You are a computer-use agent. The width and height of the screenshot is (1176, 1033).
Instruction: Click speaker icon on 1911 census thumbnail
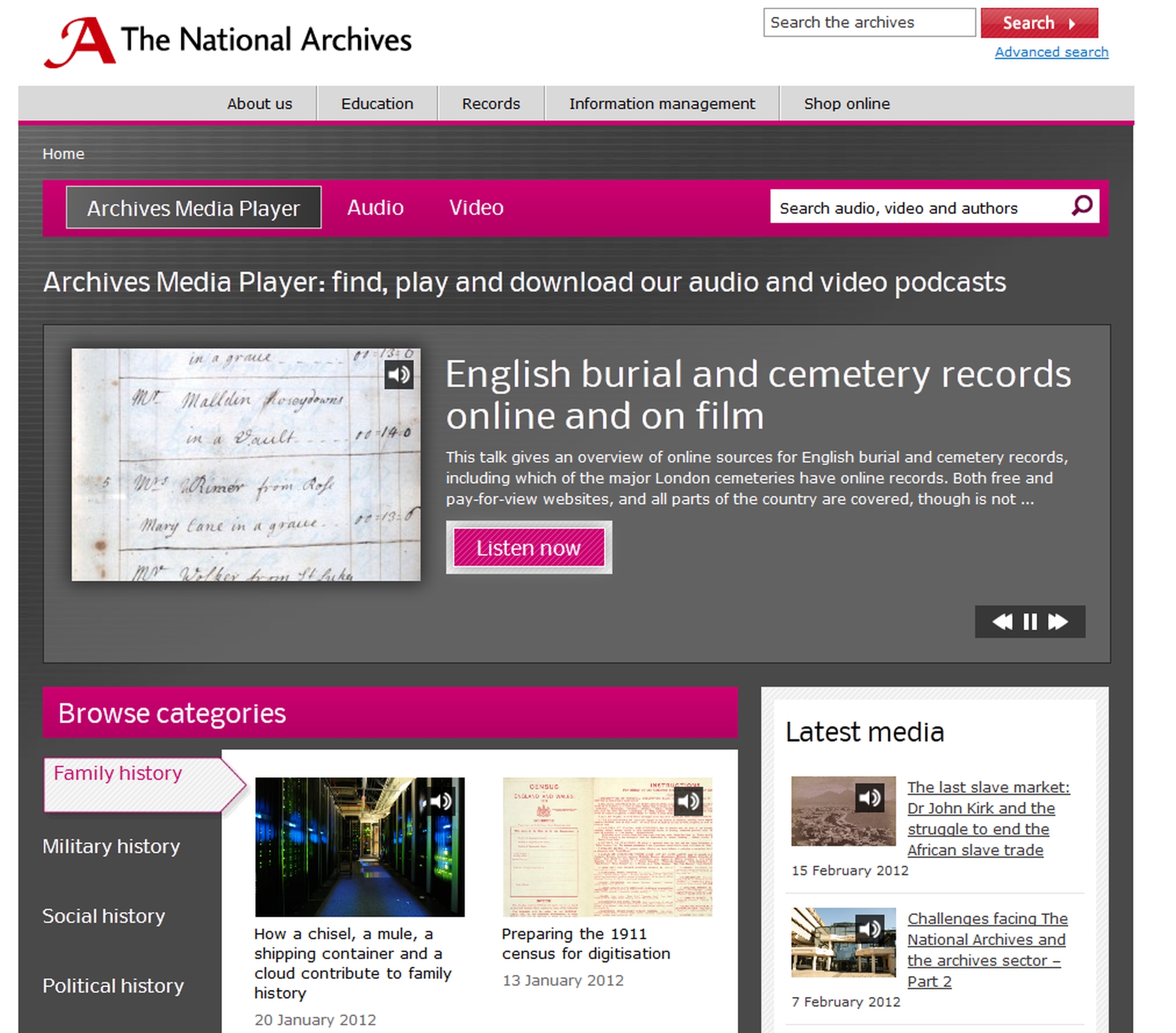[x=689, y=802]
